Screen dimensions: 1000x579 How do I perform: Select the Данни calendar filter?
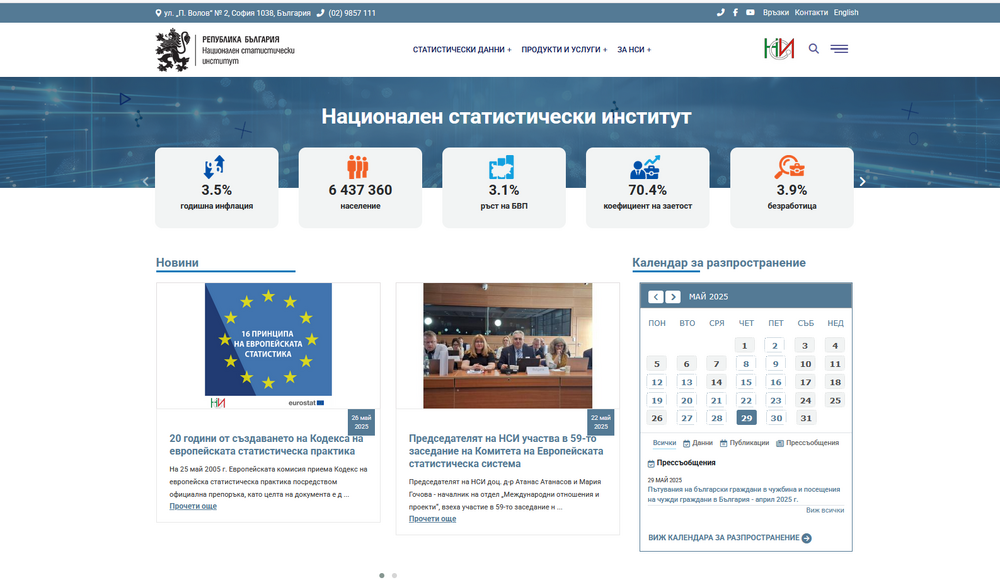click(x=701, y=441)
